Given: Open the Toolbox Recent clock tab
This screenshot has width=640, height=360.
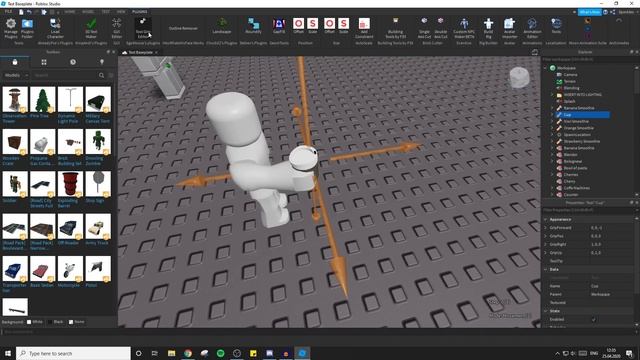Looking at the screenshot, I should coord(73,62).
